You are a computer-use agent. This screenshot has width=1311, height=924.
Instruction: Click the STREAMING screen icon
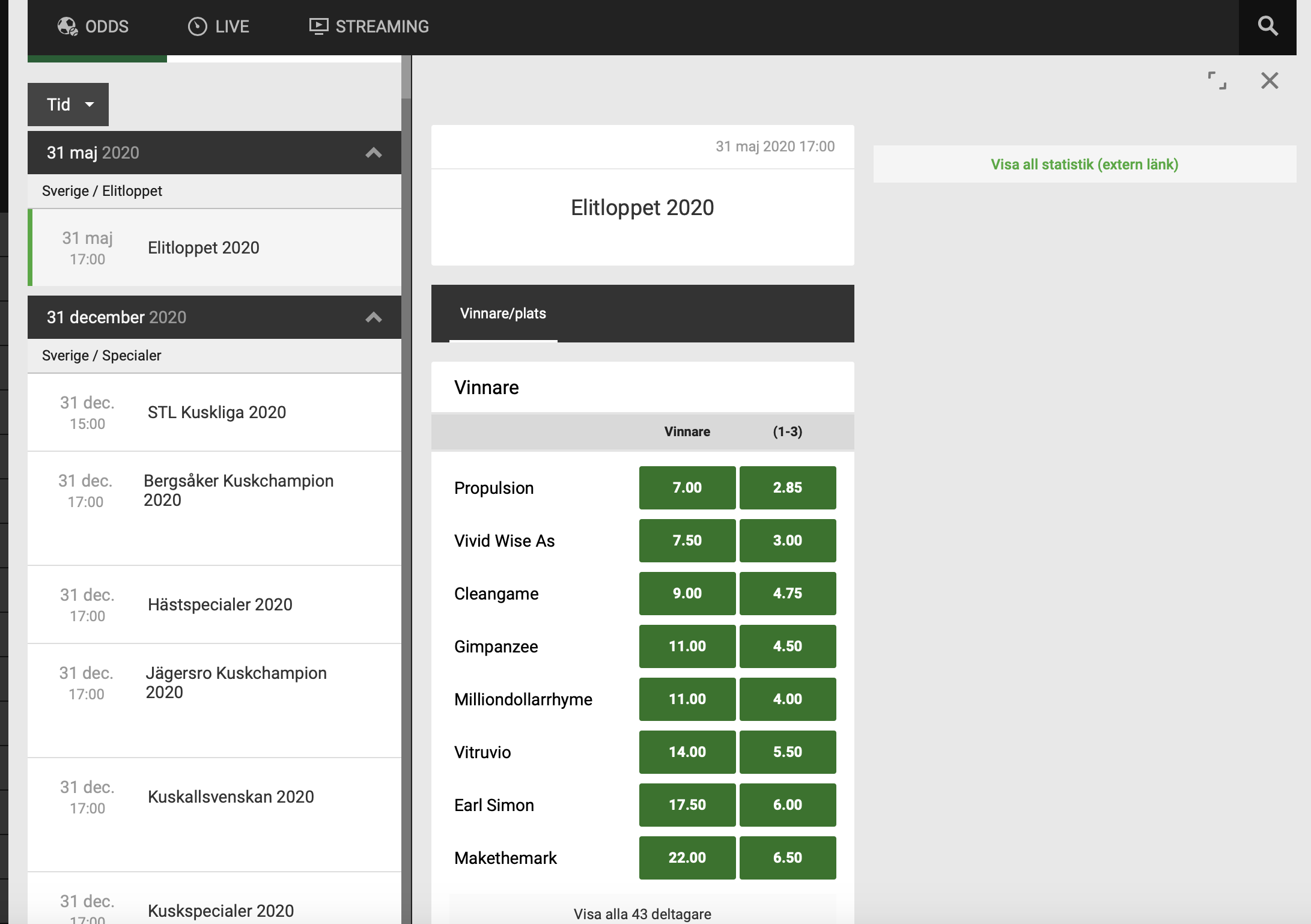[x=318, y=26]
